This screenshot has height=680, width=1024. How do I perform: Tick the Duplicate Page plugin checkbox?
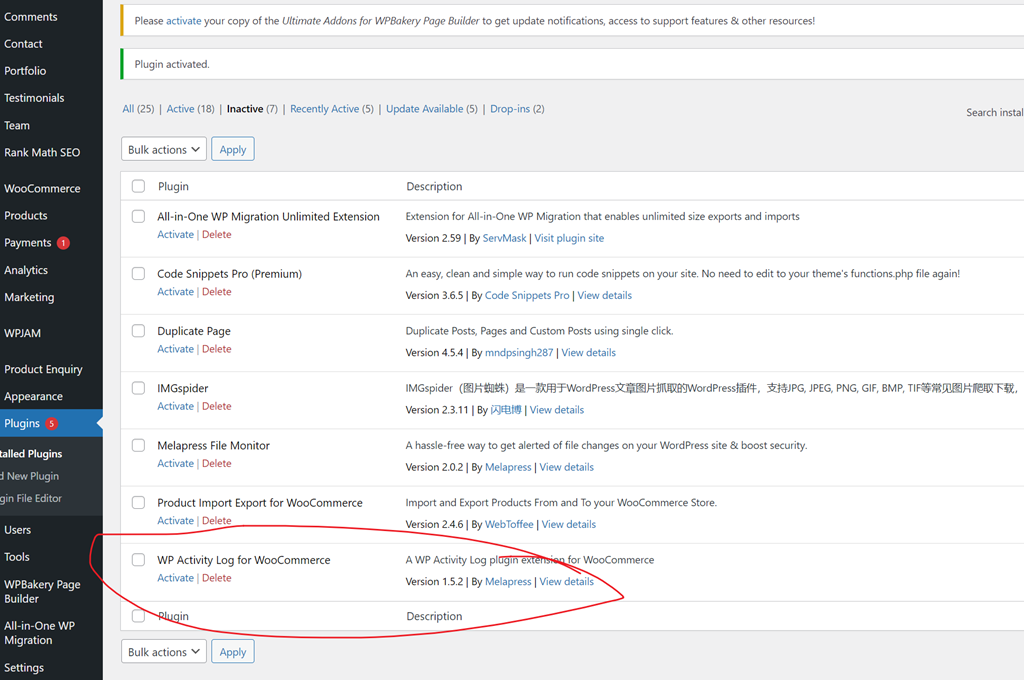138,331
